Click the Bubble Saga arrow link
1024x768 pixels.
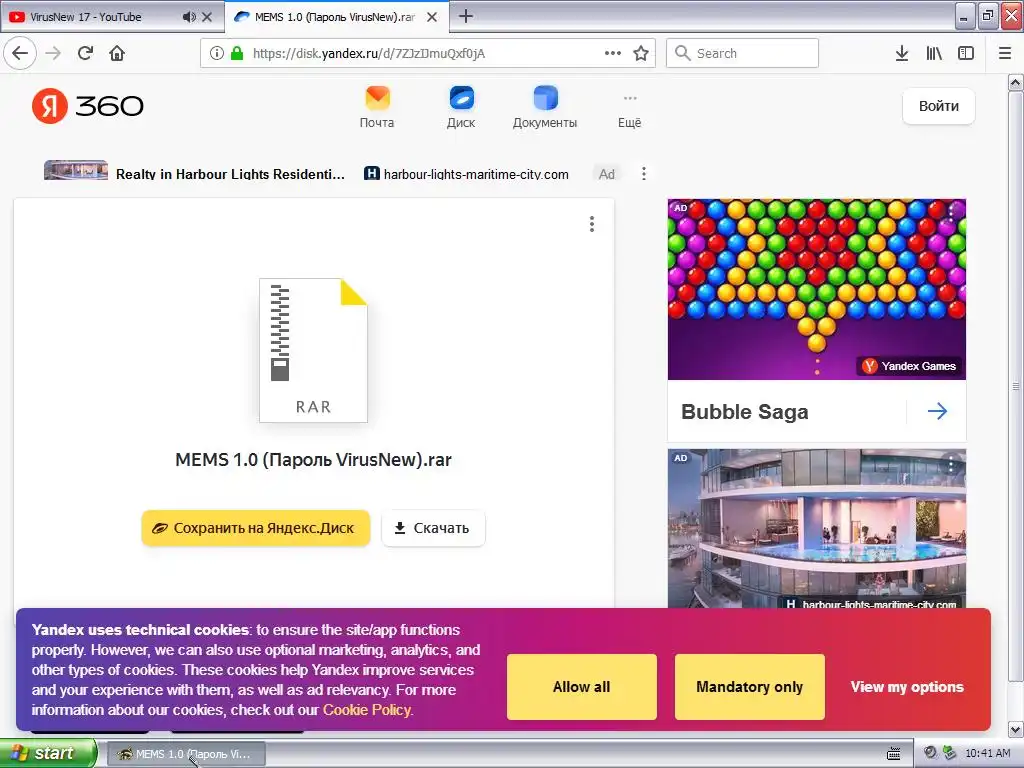coord(937,411)
